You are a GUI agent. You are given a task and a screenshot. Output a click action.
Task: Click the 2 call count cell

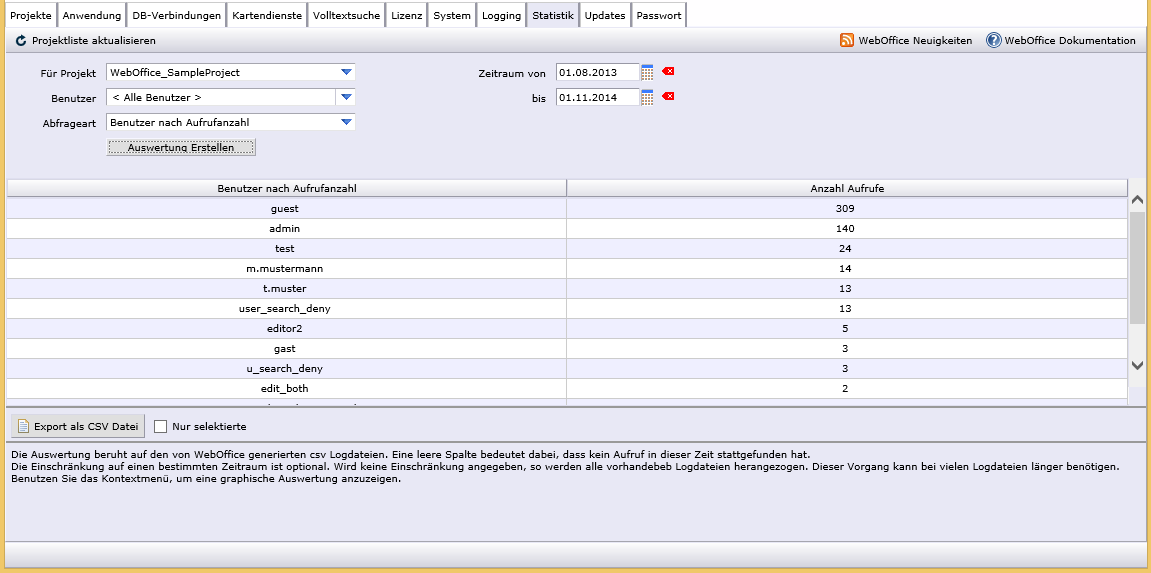click(846, 388)
